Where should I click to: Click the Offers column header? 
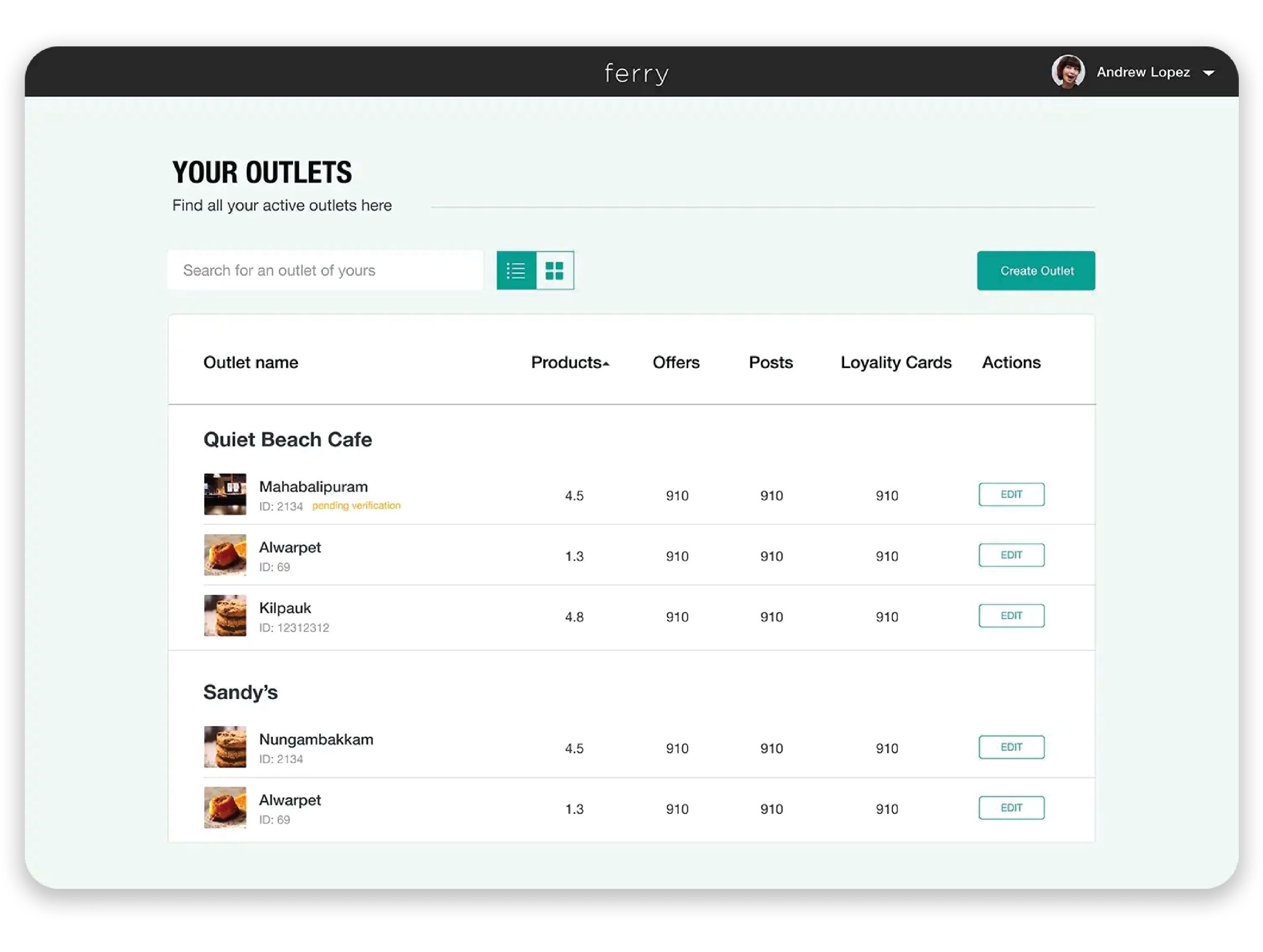[675, 363]
